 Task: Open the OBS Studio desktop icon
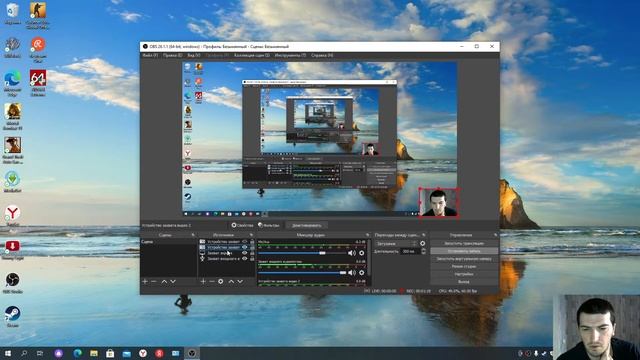(12, 283)
